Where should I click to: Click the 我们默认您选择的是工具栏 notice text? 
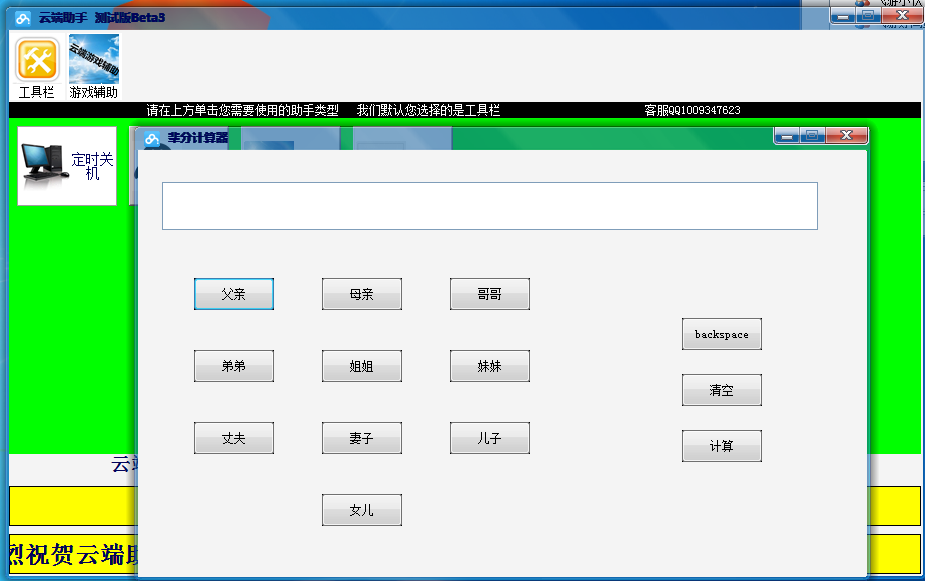pyautogui.click(x=428, y=110)
